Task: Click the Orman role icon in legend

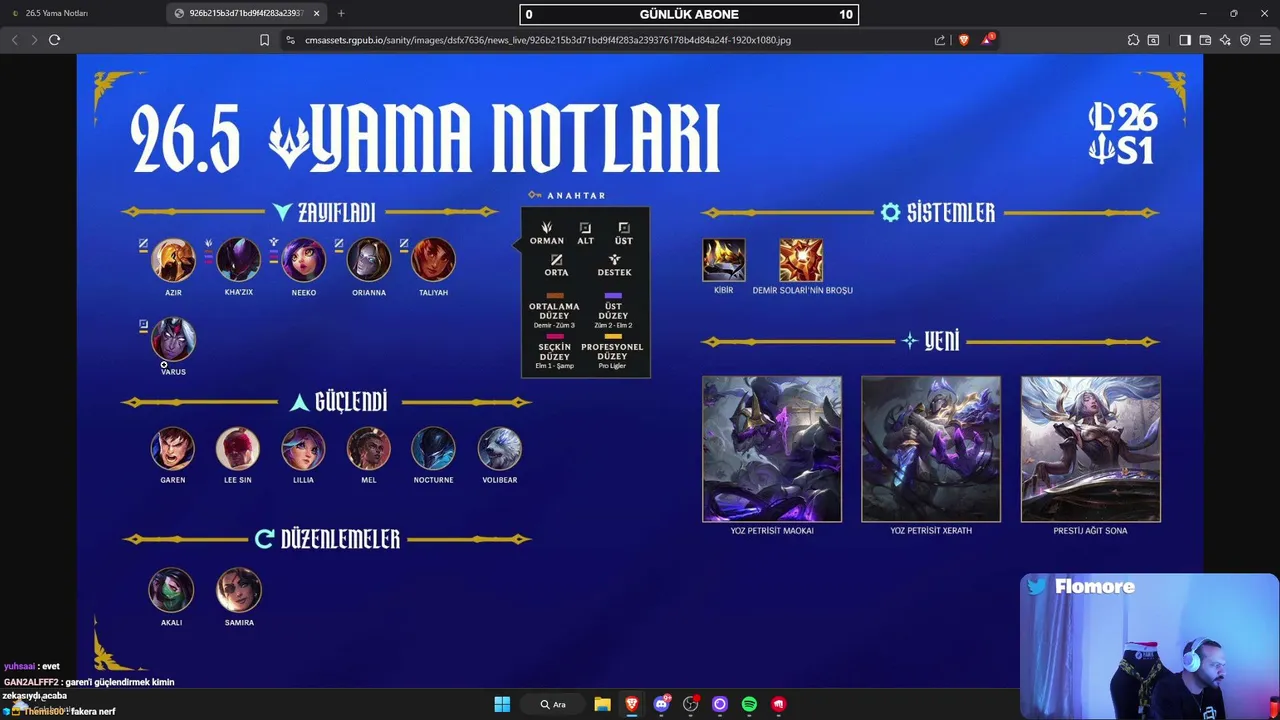Action: [x=546, y=228]
